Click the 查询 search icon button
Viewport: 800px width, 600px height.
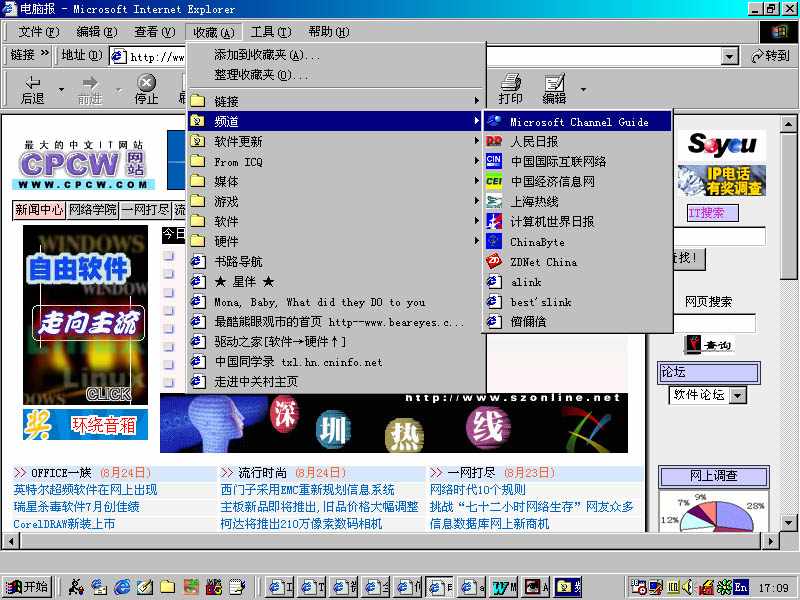click(x=709, y=345)
